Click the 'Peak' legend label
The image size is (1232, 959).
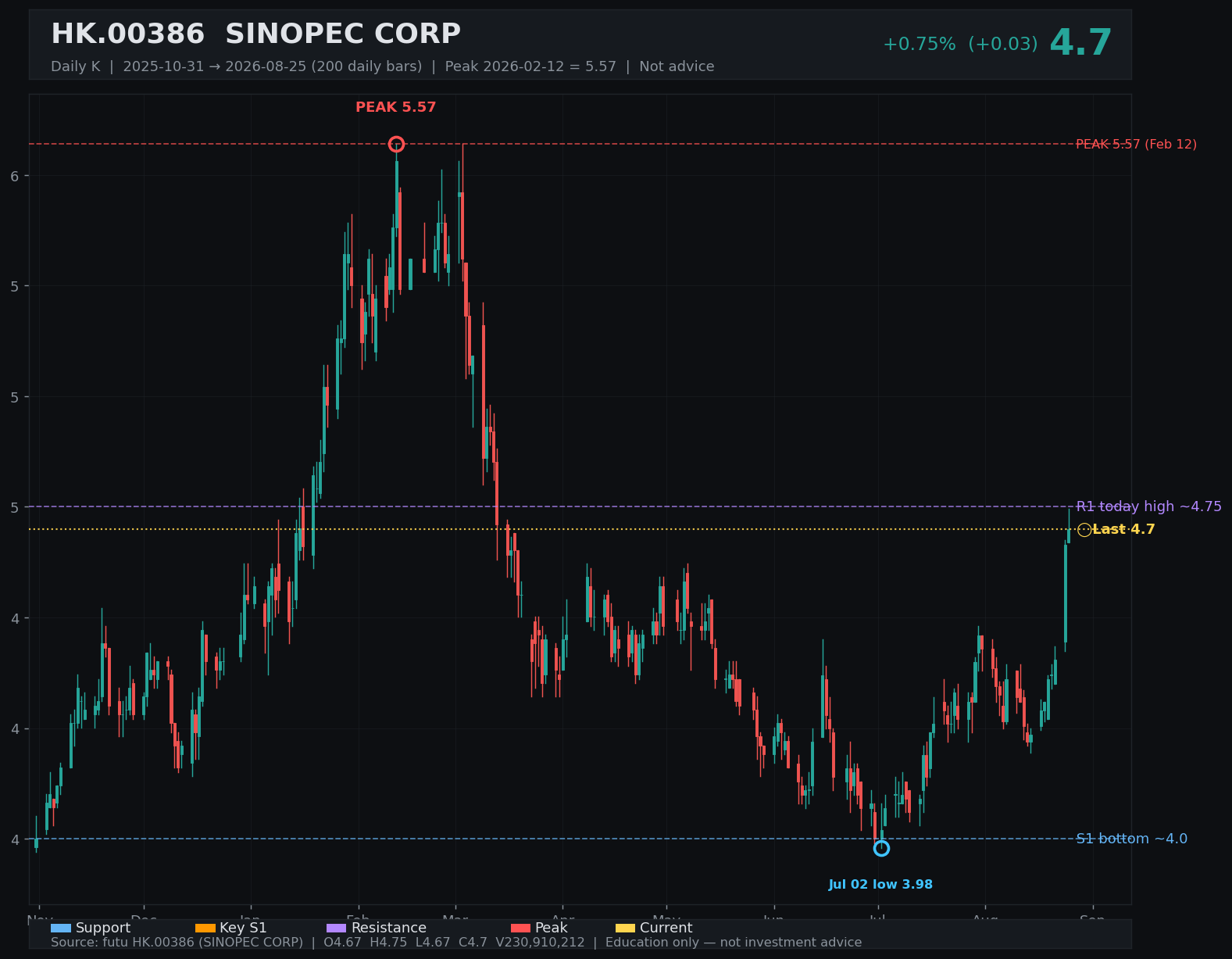pos(552,928)
